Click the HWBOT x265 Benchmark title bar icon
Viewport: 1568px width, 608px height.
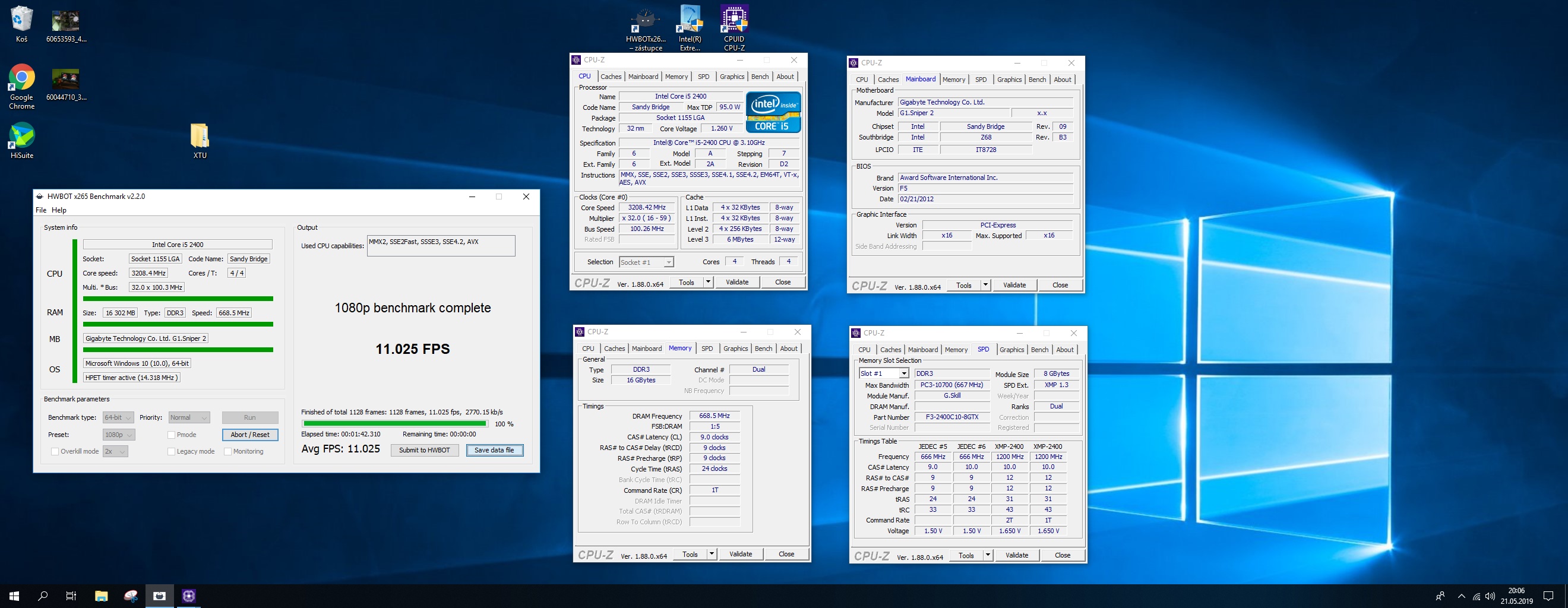click(40, 197)
